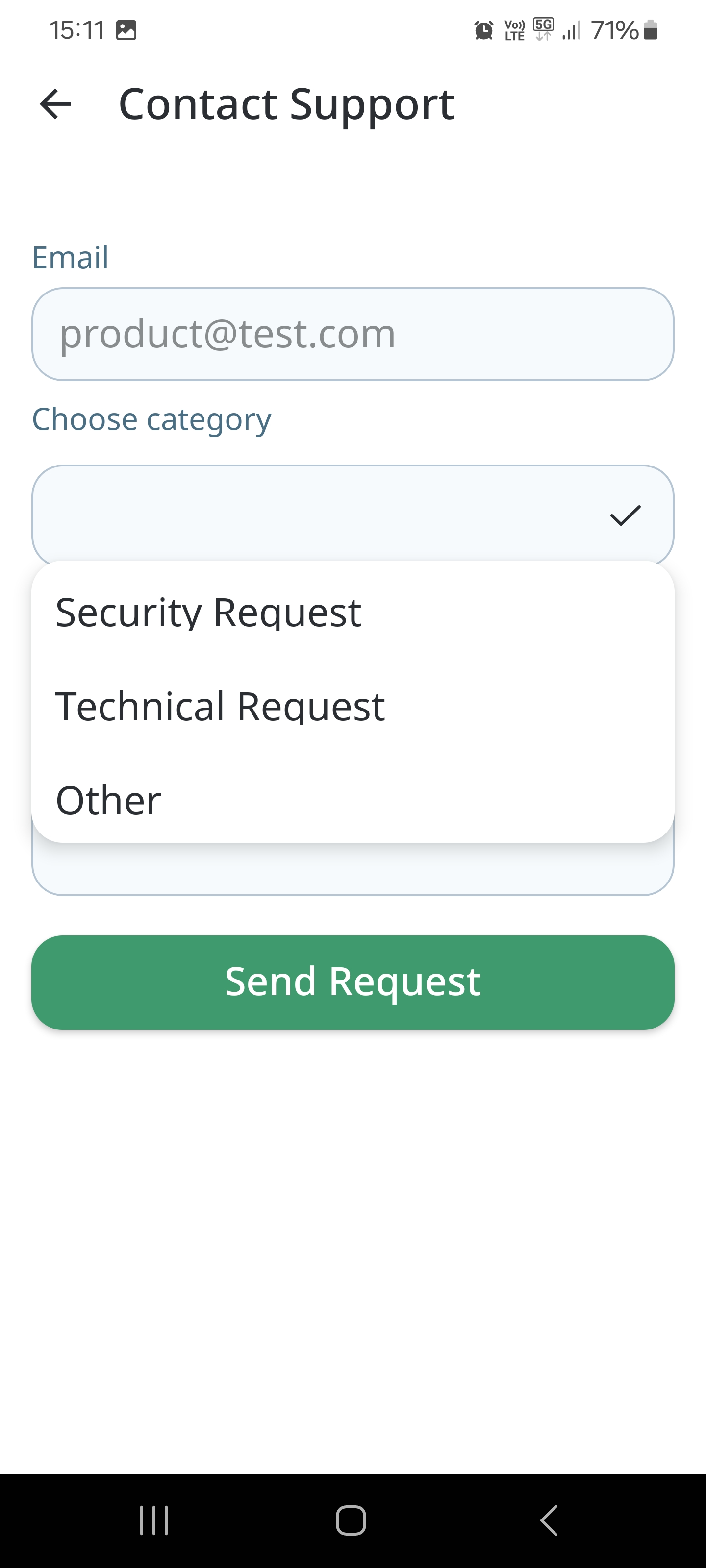Tap the image notification icon in status bar

point(126,30)
